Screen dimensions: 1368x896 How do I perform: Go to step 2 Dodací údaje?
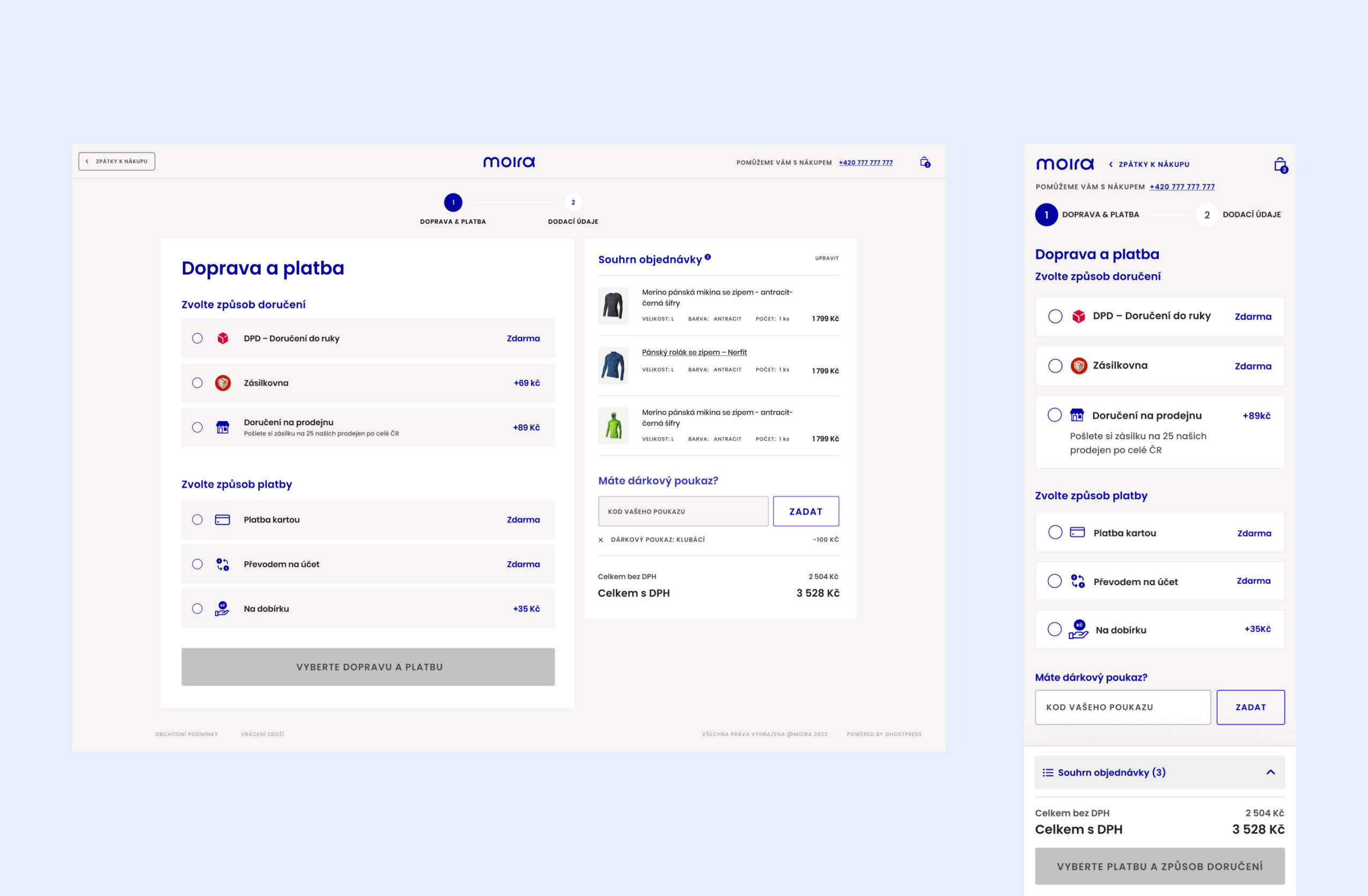[573, 203]
